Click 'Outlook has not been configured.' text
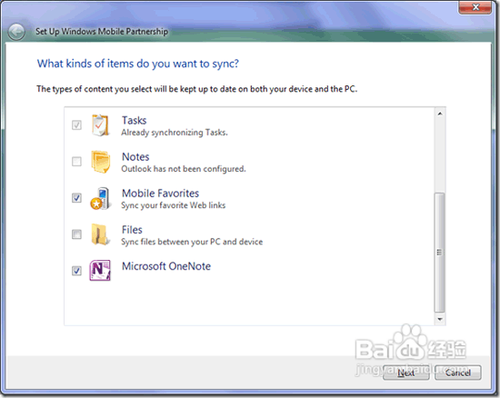This screenshot has height=398, width=500. 183,169
